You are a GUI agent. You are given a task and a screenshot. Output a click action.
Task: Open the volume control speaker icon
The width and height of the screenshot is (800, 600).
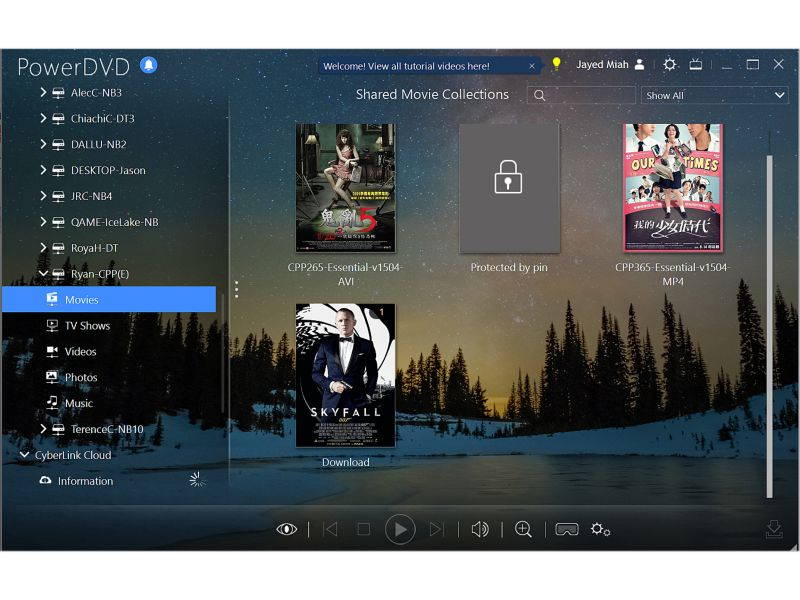click(481, 529)
